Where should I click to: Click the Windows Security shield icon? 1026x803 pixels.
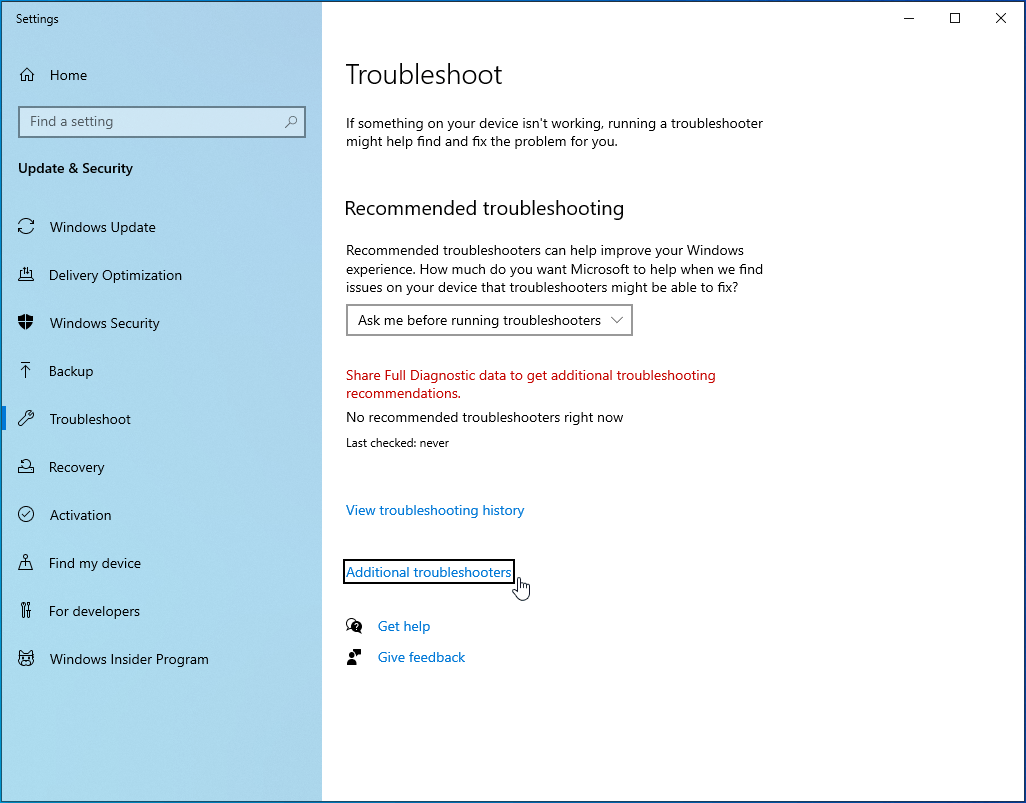(x=25, y=323)
